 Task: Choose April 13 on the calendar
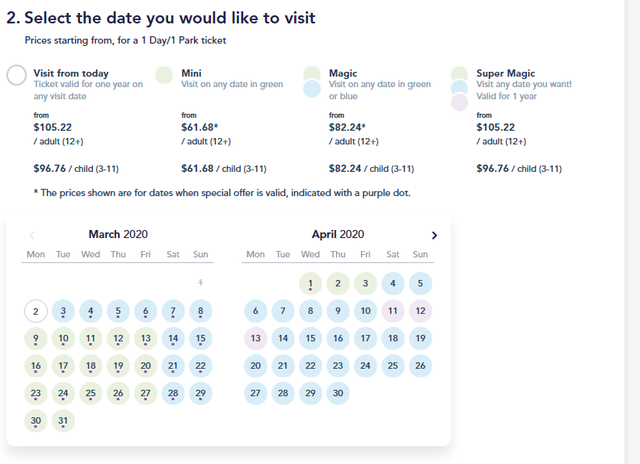coord(256,338)
